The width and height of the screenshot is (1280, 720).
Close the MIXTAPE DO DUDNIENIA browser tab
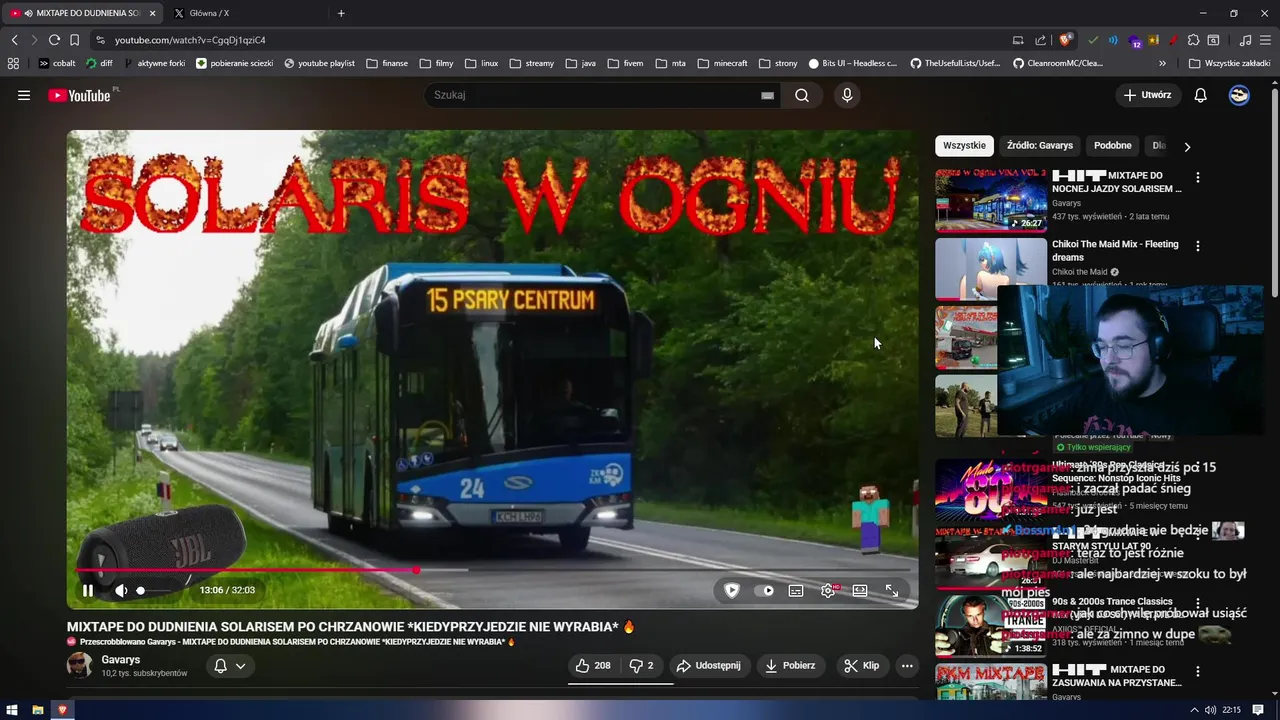[x=153, y=13]
